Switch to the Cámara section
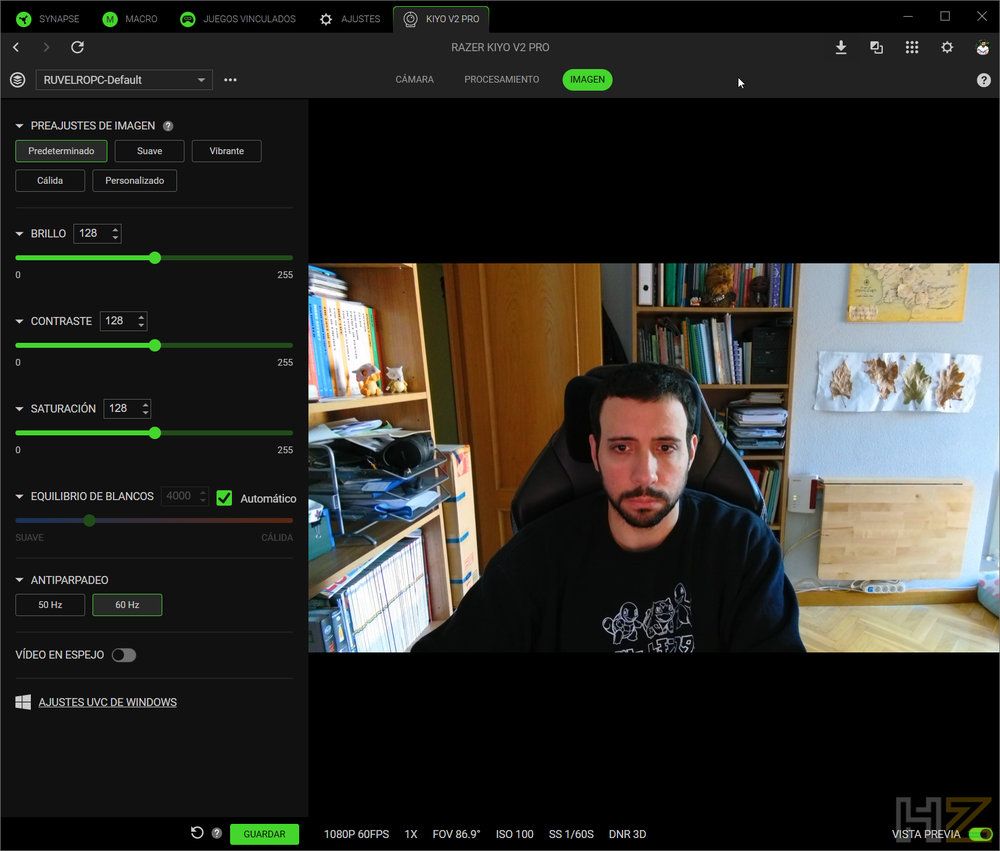 415,80
